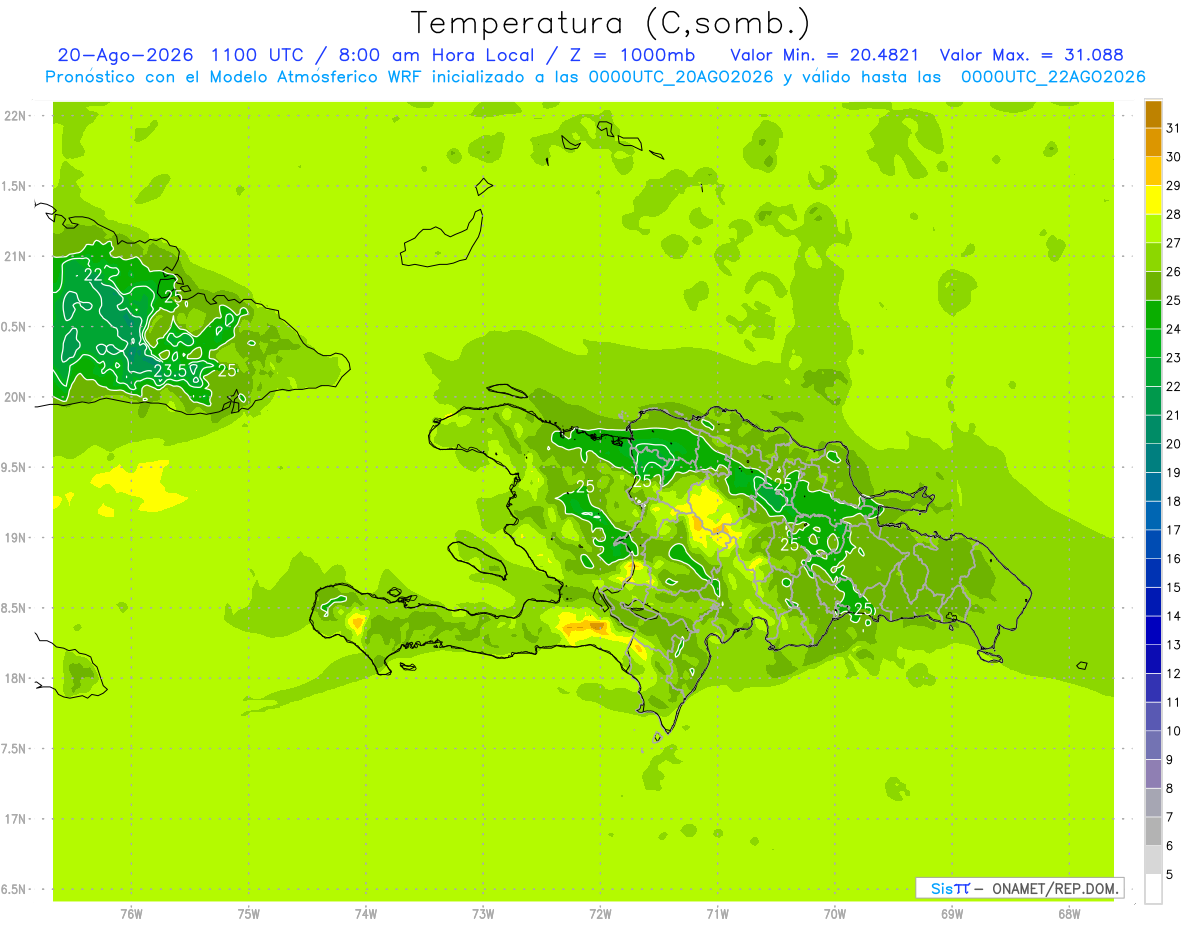1200x927 pixels.
Task: Click the 22N latitude axis label
Action: [14, 115]
